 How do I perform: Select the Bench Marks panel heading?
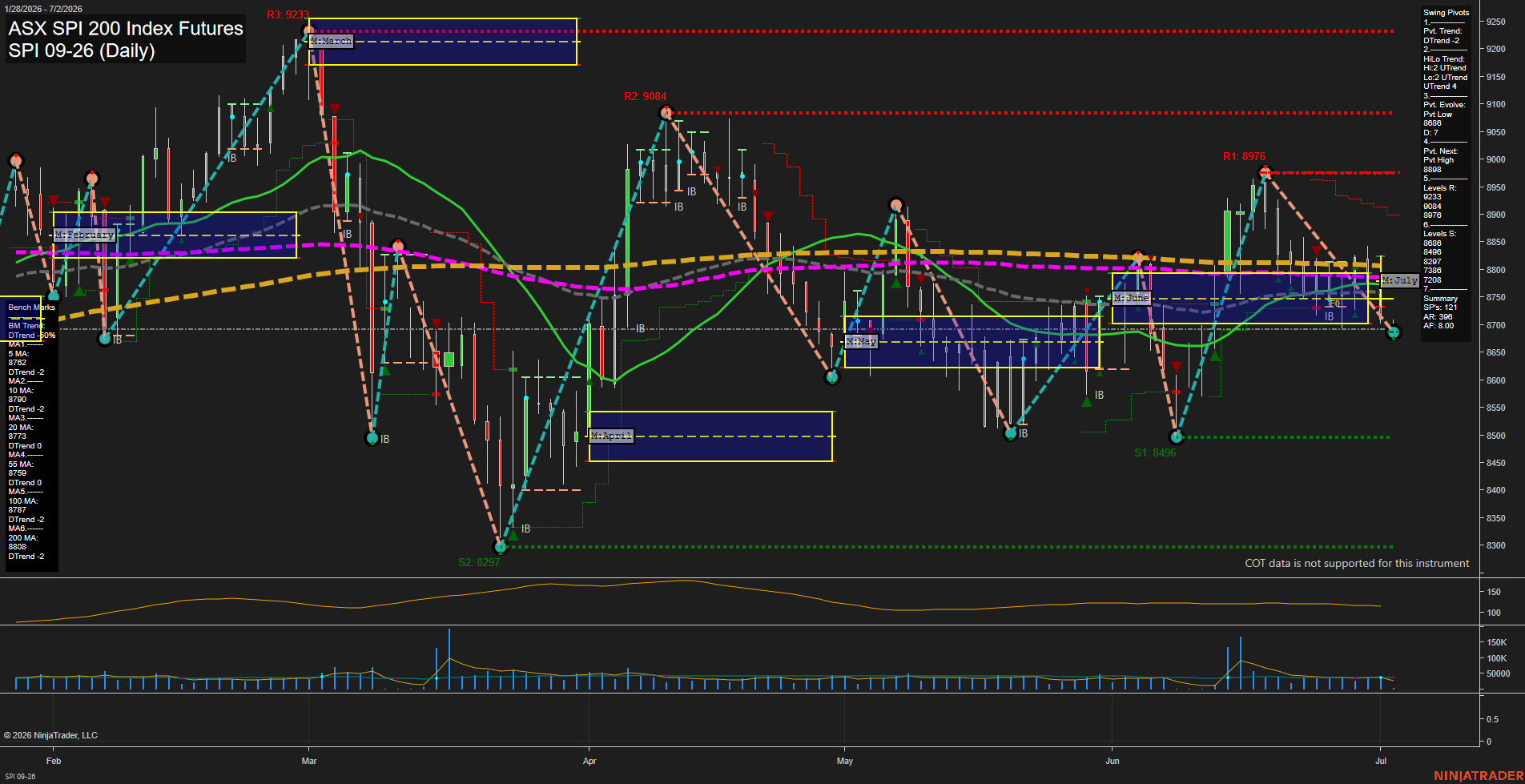tap(31, 308)
